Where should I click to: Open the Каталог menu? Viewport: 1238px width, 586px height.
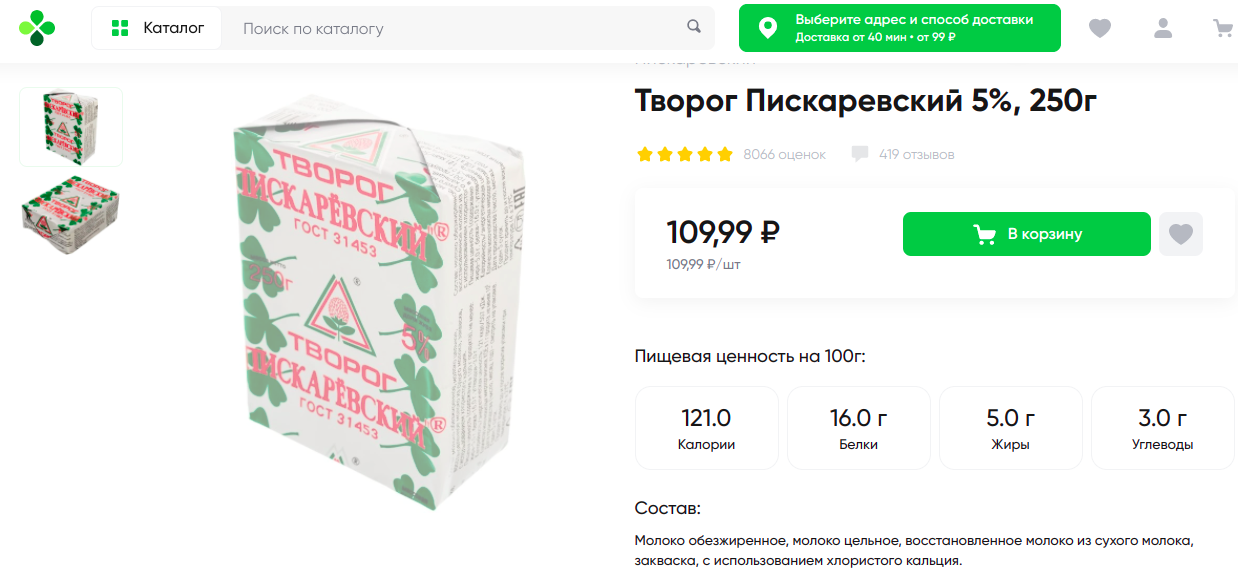(x=157, y=28)
